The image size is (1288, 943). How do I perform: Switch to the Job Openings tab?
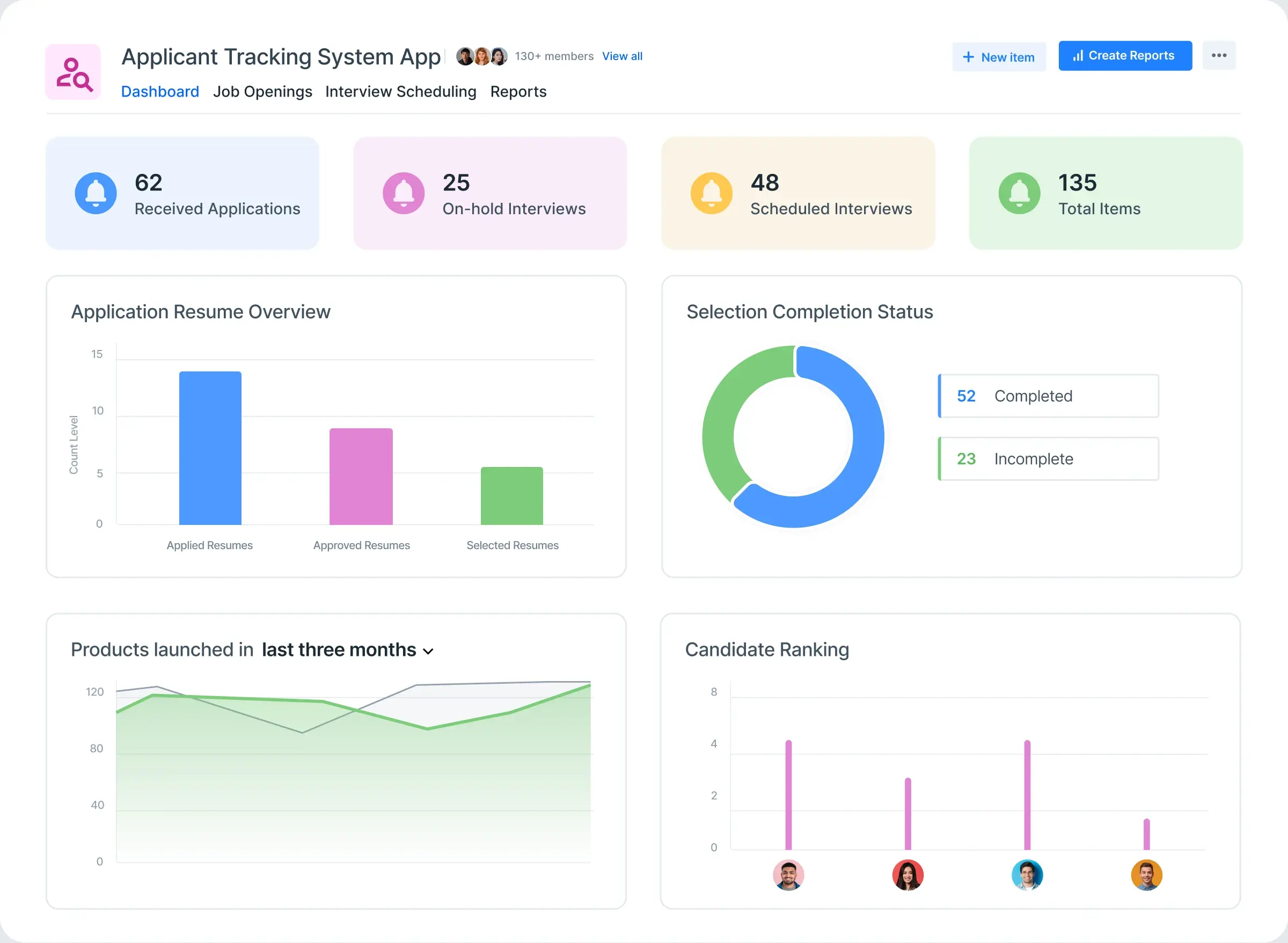[262, 92]
